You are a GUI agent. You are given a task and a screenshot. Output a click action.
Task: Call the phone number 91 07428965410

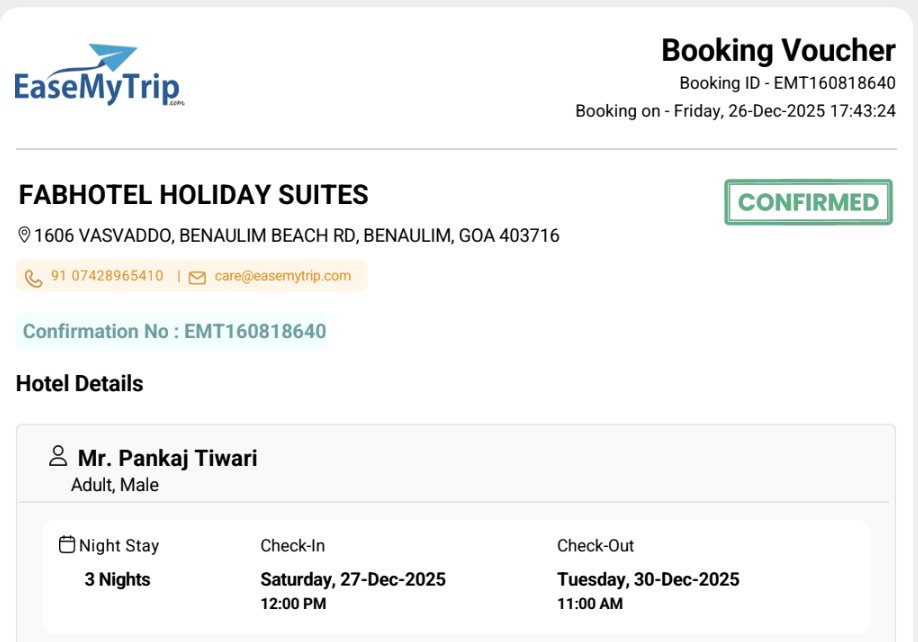point(107,276)
